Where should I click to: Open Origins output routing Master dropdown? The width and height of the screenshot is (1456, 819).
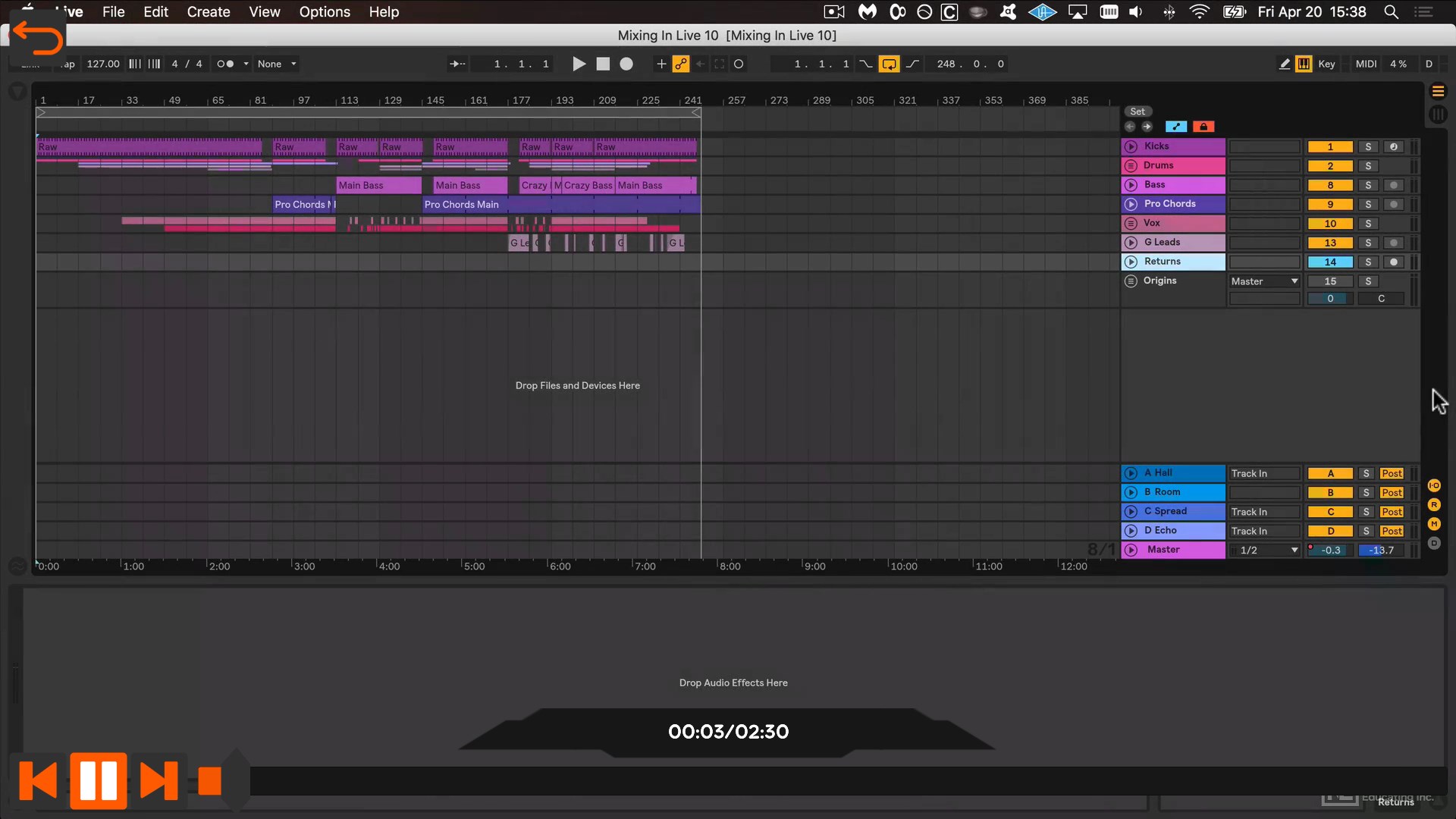click(1264, 281)
